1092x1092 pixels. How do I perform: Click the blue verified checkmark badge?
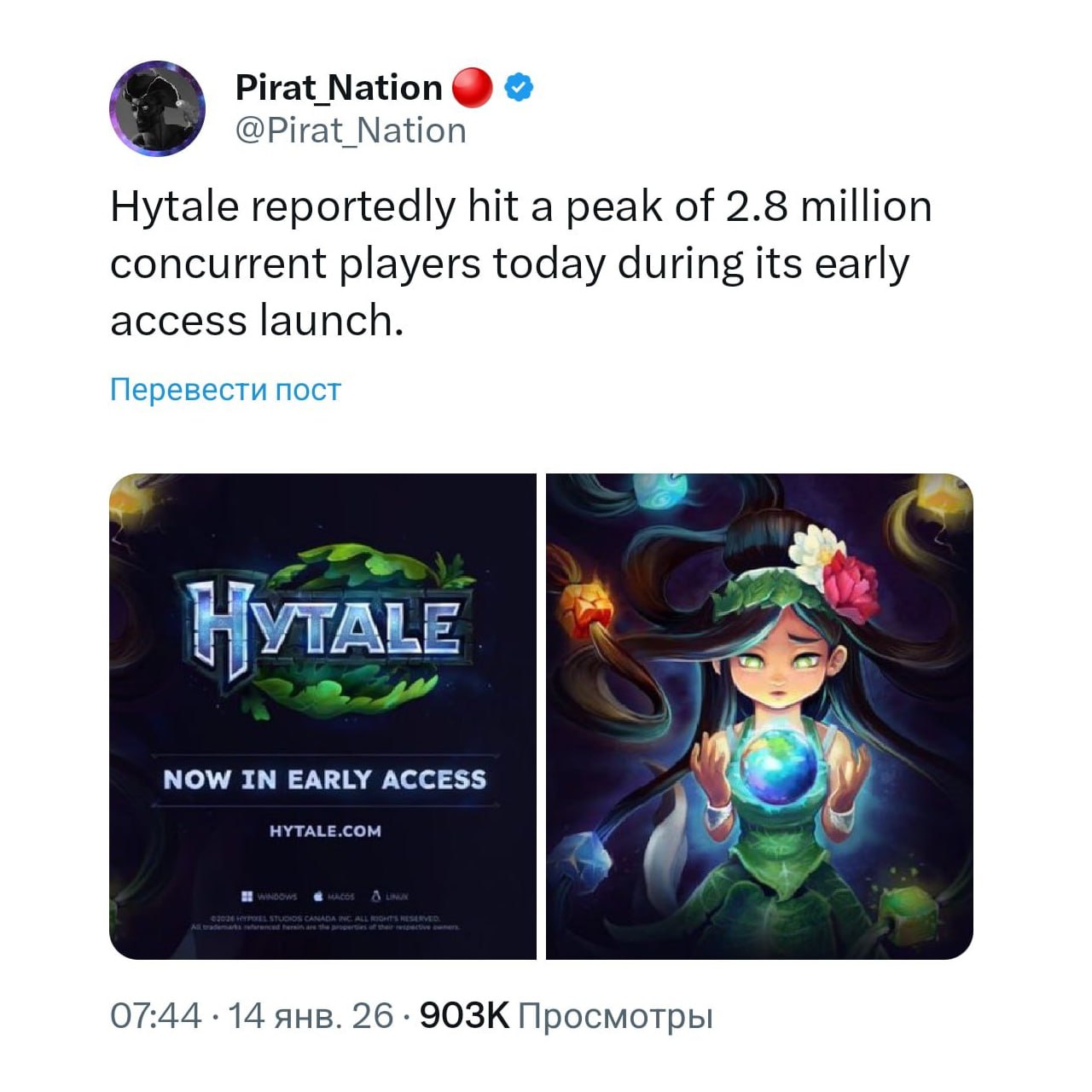pyautogui.click(x=520, y=87)
